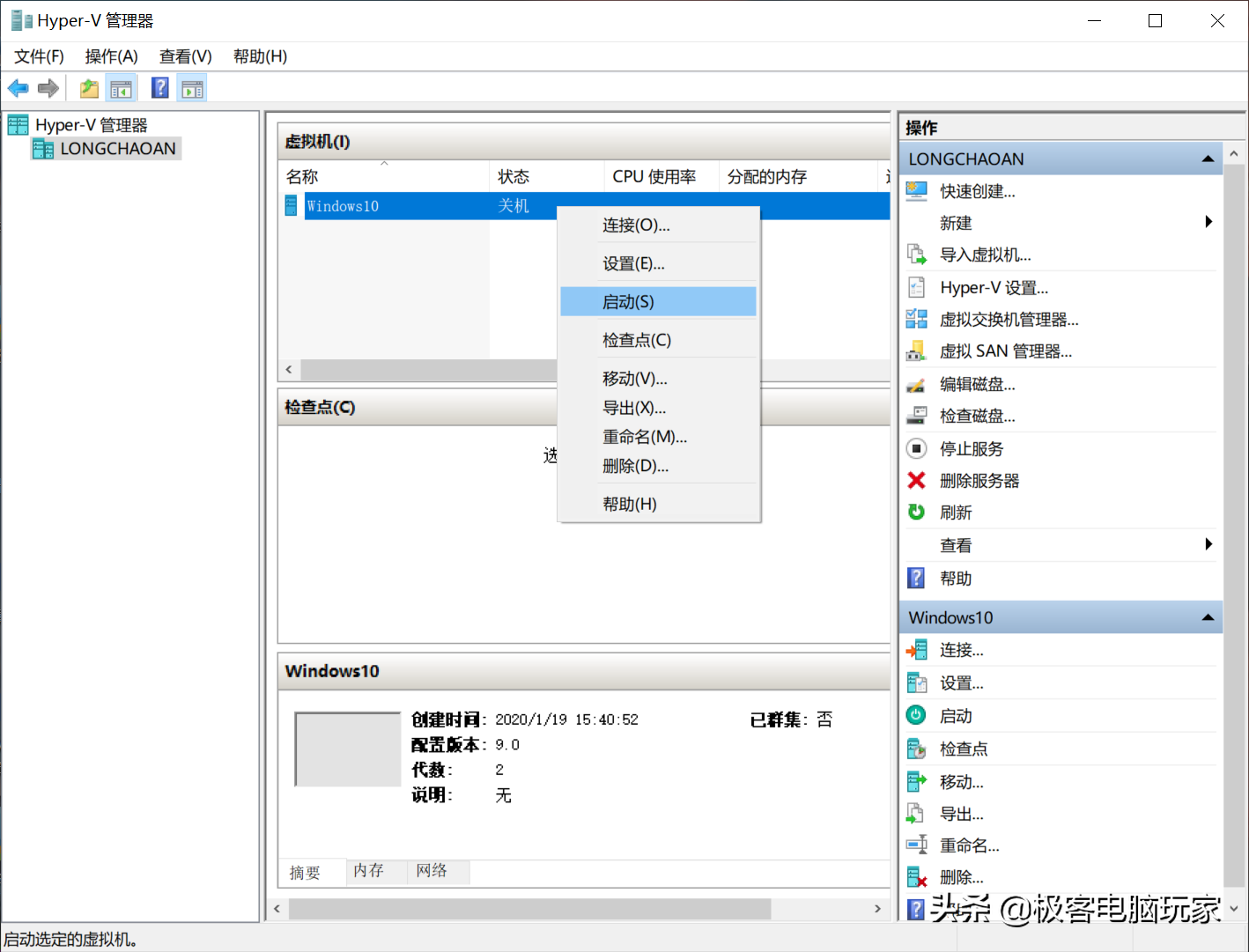This screenshot has height=952, width=1249.
Task: Collapse the Windows10 actions section
Action: click(x=1208, y=617)
